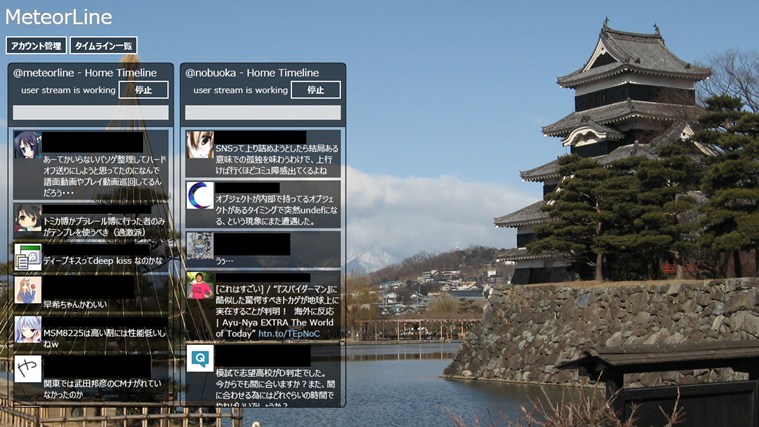The image size is (759, 427).
Task: Stop the @nobuoka user stream with 停止
Action: click(315, 90)
